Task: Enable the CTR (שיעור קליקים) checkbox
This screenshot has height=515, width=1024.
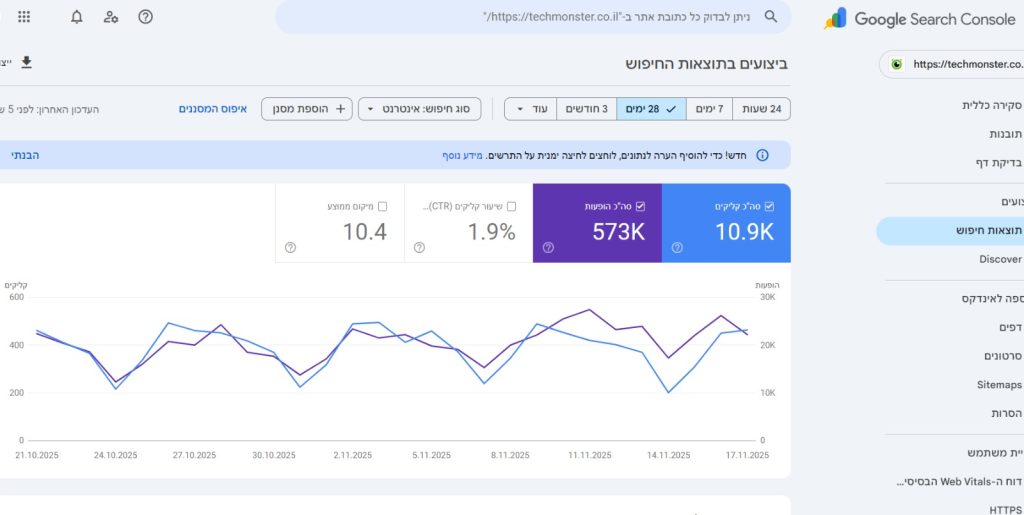Action: (512, 206)
